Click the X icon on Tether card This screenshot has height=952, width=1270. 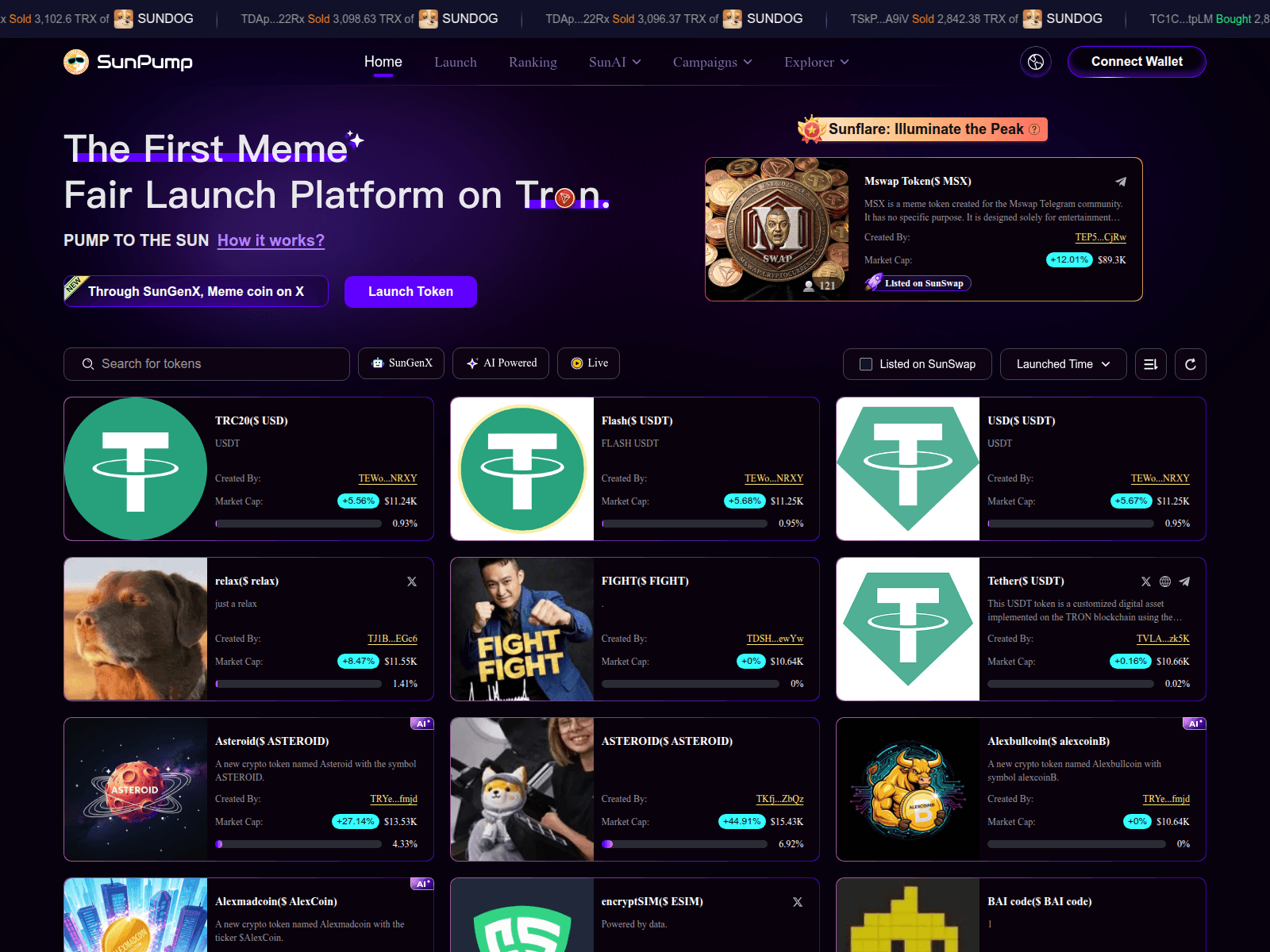(1146, 582)
